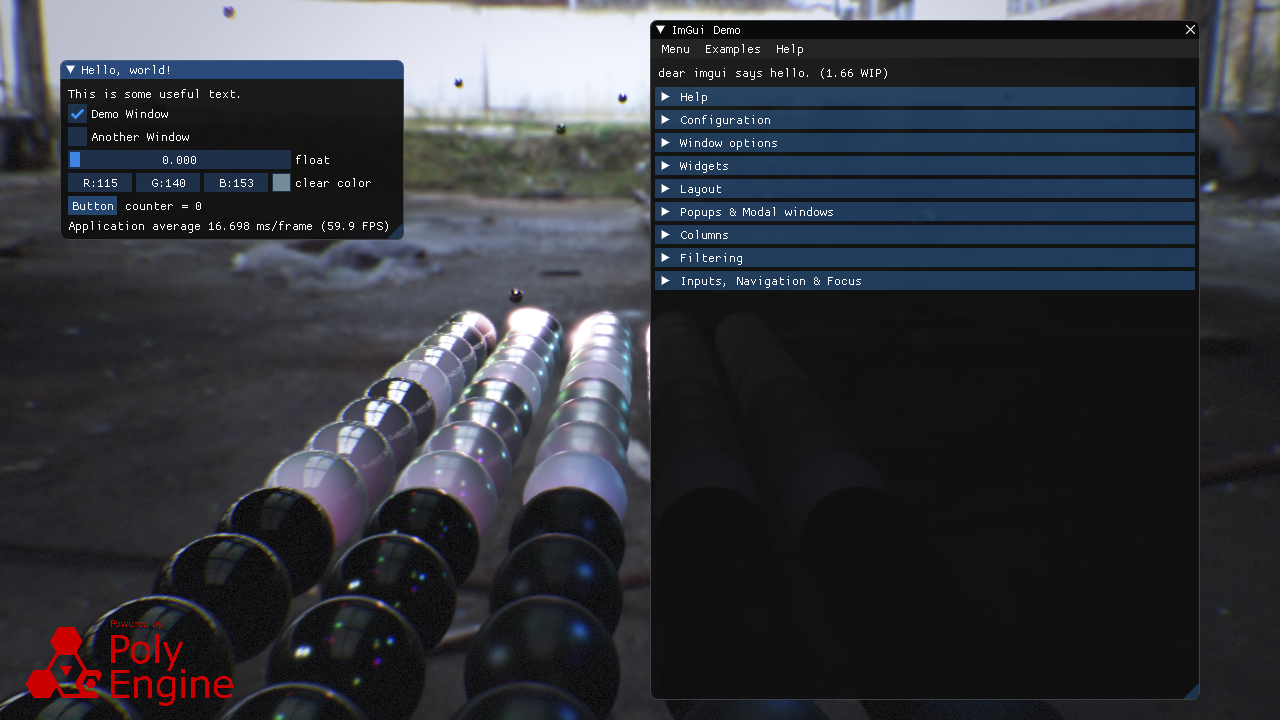This screenshot has width=1280, height=720.
Task: Click the ImGui Demo title bar text
Action: point(706,30)
